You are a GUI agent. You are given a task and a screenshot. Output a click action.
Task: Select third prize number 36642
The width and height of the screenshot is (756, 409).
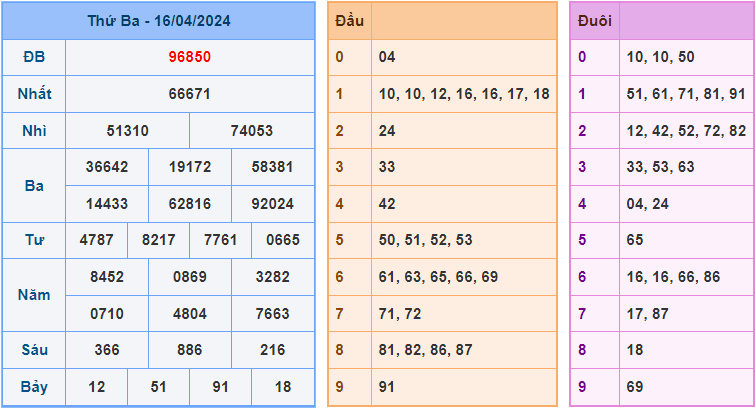[107, 167]
